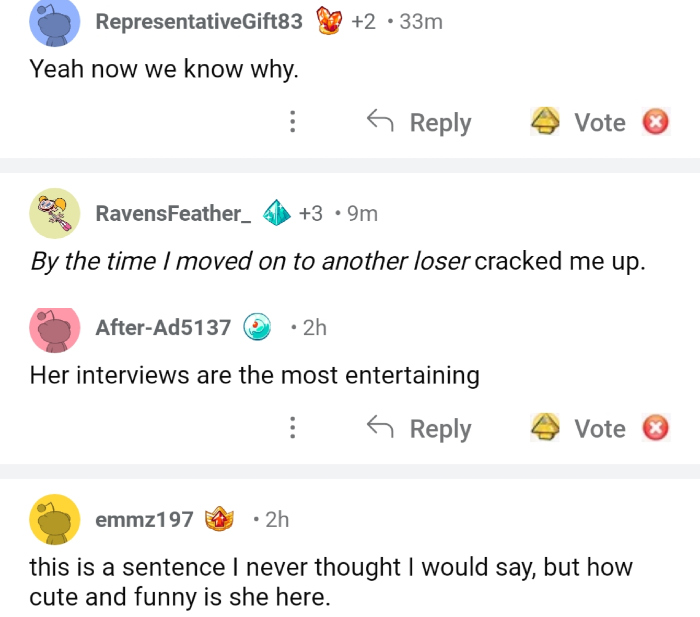Reply to After-Ad5137's comment
Viewport: 700px width, 617px height.
pyautogui.click(x=419, y=429)
